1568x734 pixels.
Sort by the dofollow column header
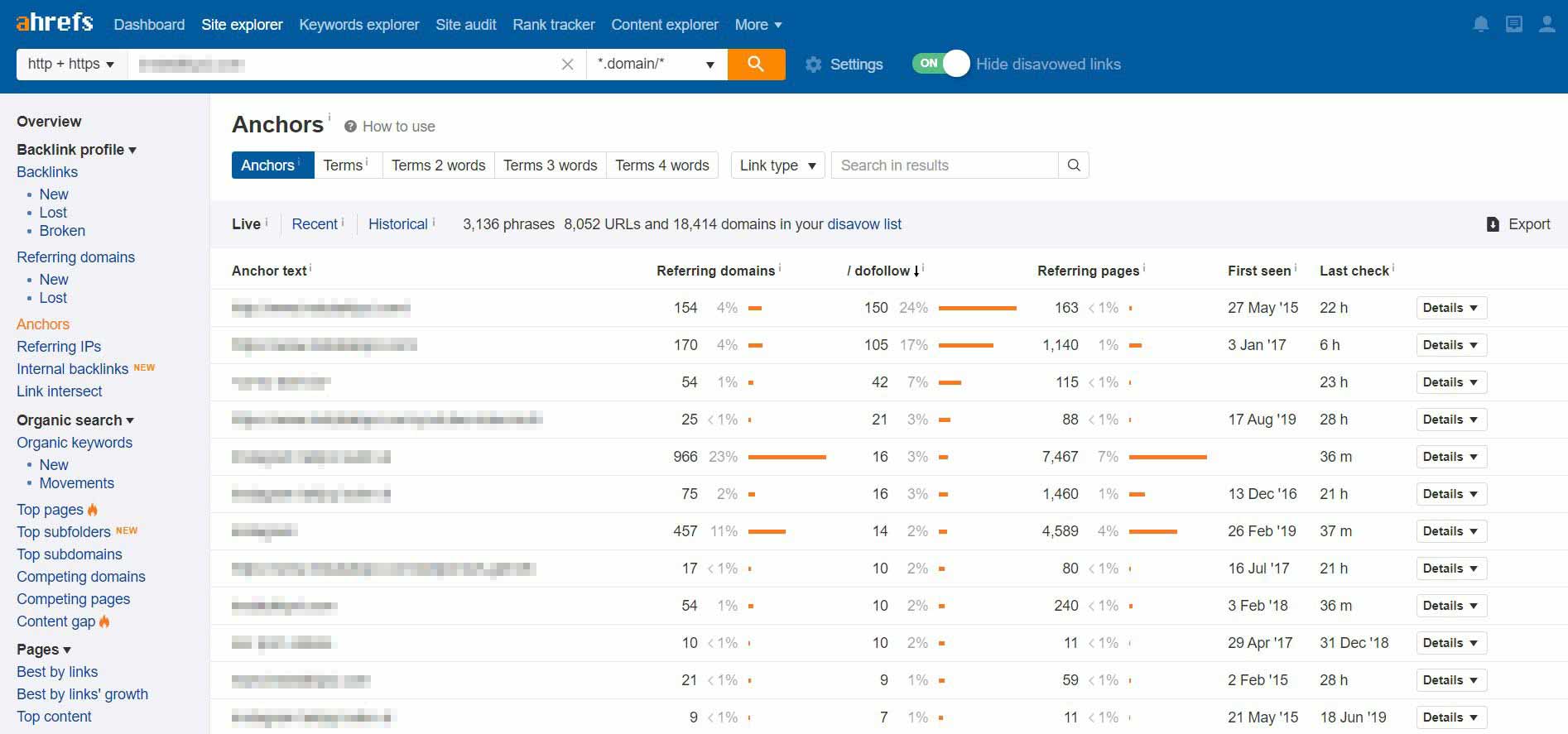(x=883, y=271)
